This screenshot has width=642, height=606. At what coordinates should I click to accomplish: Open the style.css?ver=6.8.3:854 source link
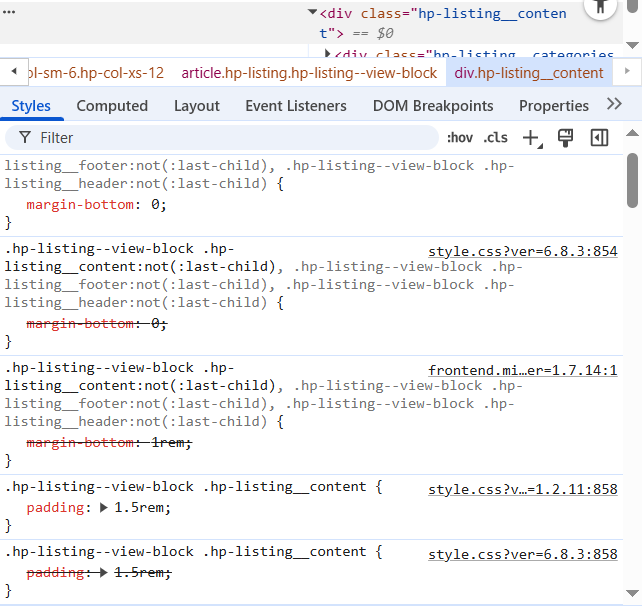[522, 252]
